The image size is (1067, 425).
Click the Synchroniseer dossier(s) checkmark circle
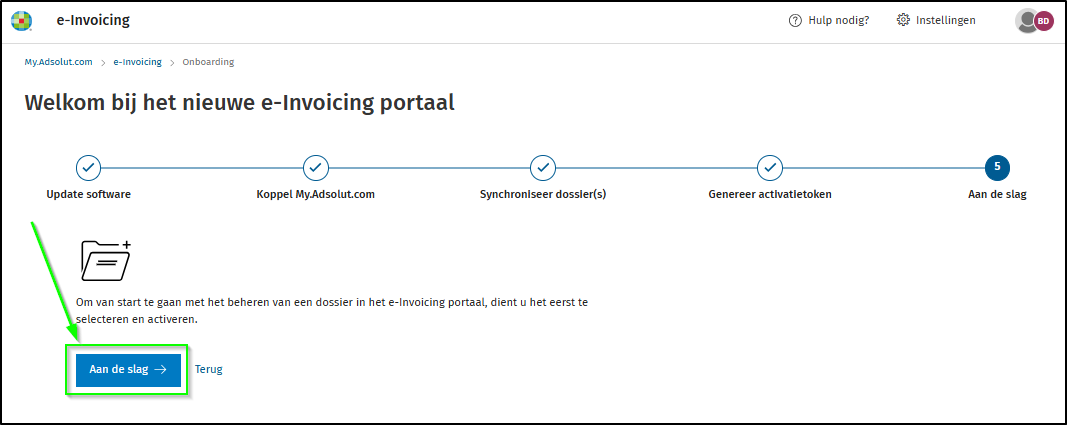coord(542,167)
